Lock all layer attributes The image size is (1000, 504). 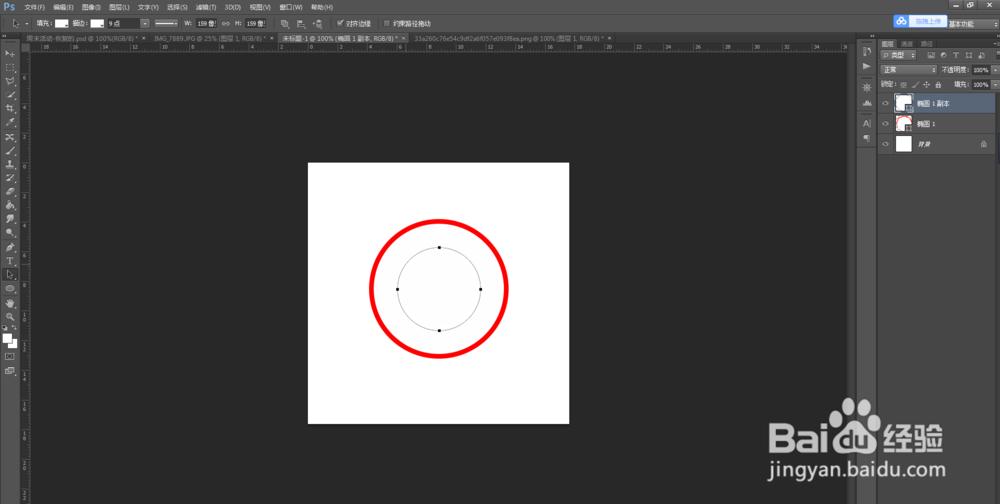[x=938, y=84]
